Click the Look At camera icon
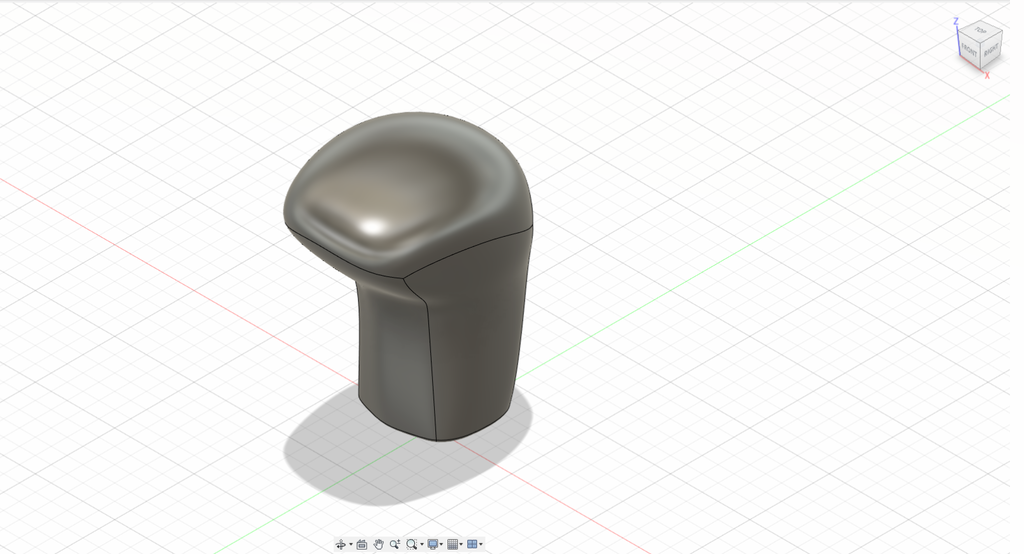The width and height of the screenshot is (1024, 554). [x=362, y=544]
